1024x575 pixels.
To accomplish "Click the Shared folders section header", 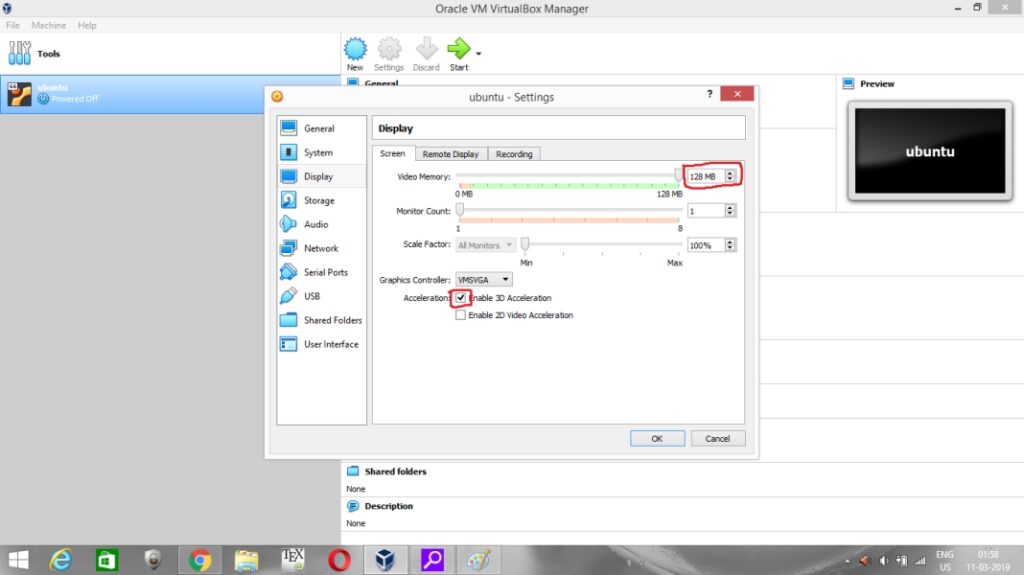I will tap(395, 471).
